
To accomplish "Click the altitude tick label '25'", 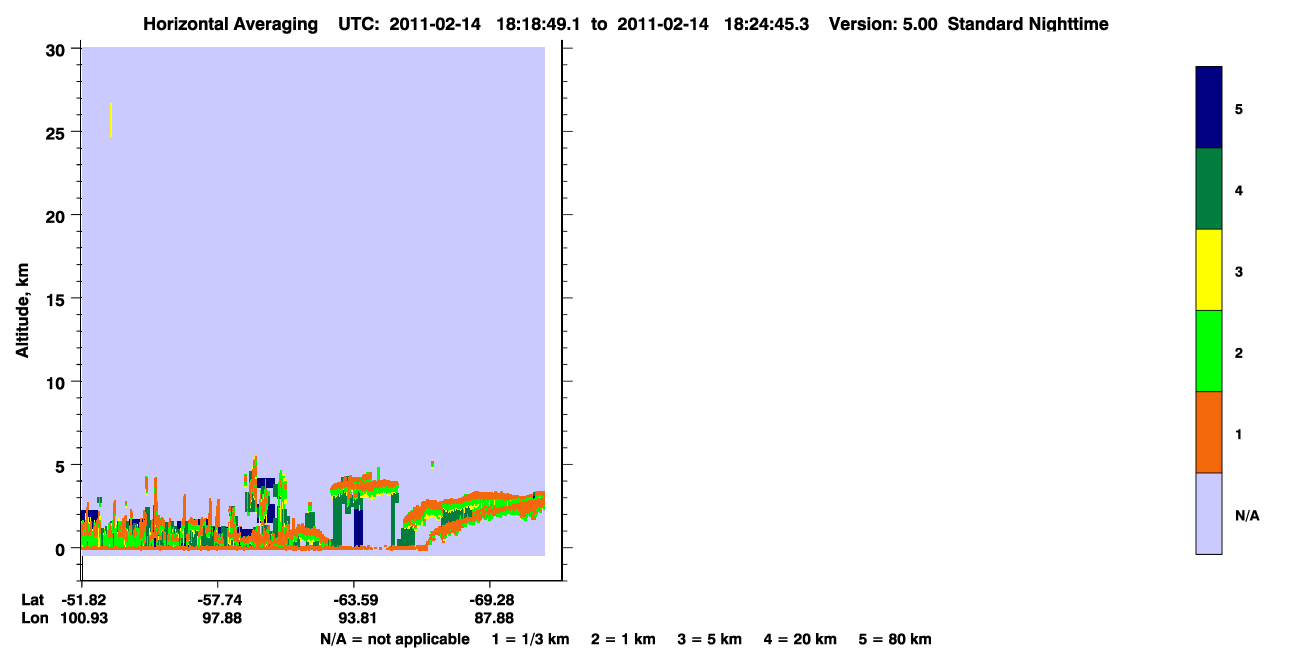I will [58, 132].
